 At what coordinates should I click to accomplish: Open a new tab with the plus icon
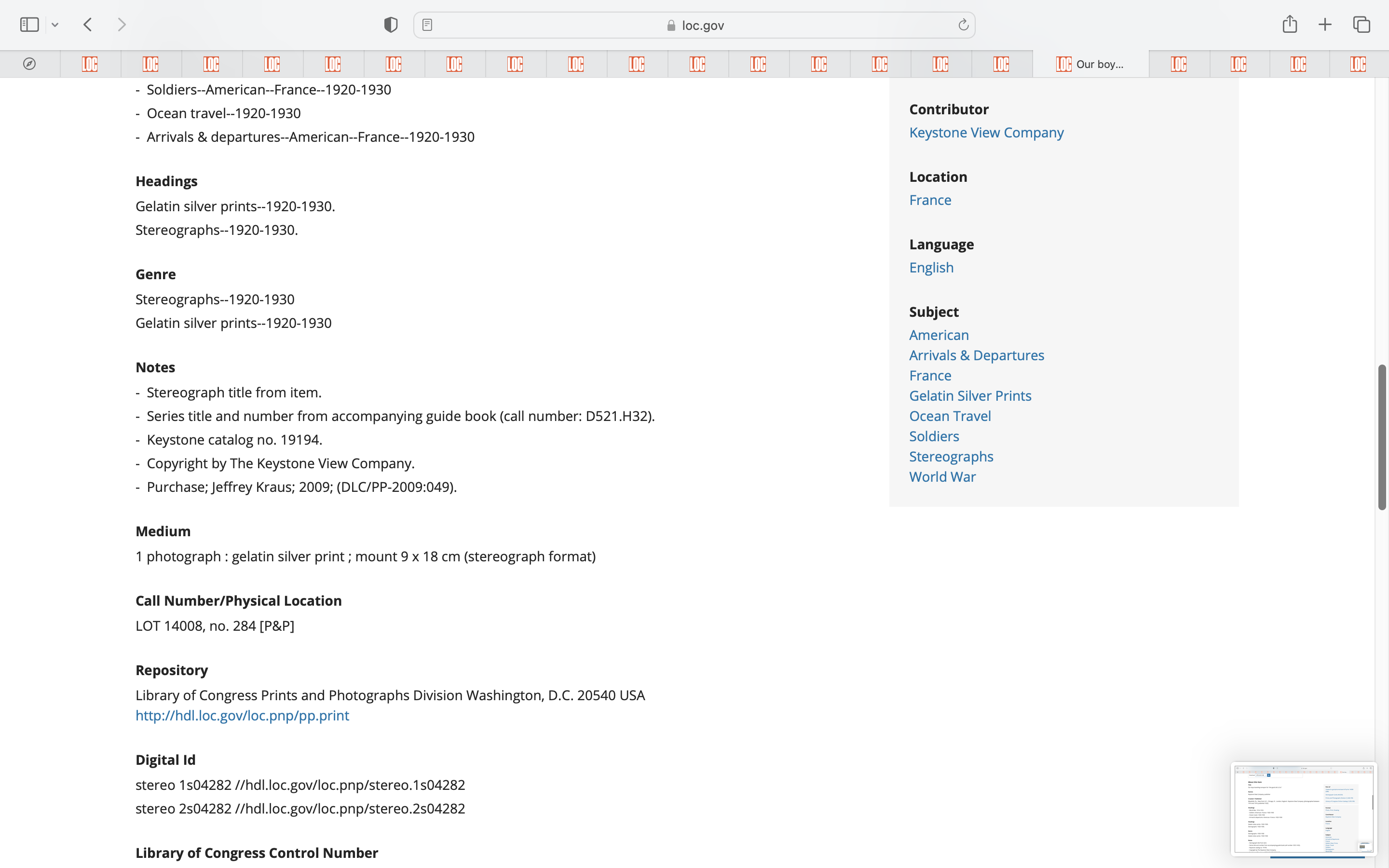click(x=1325, y=25)
